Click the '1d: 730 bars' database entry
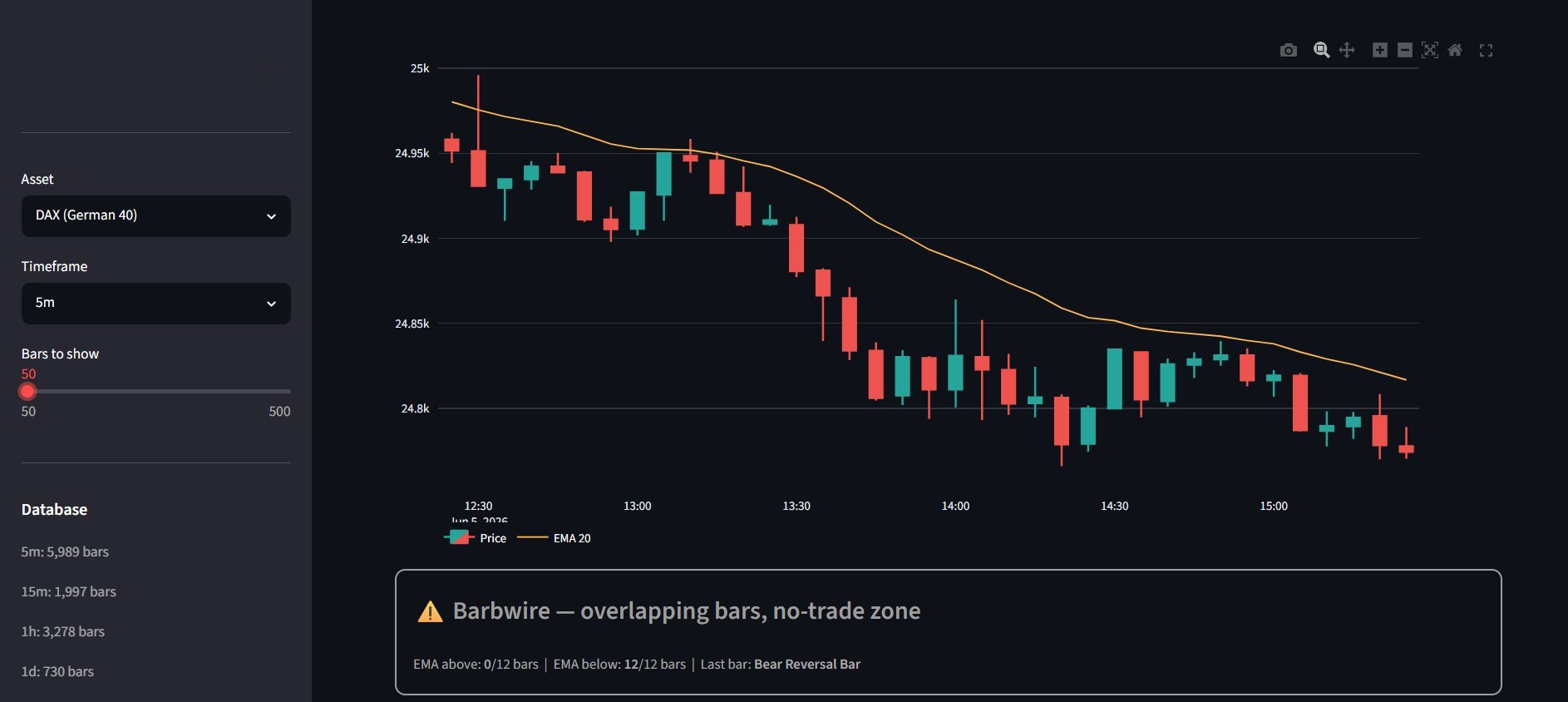This screenshot has height=702, width=1568. 57,671
